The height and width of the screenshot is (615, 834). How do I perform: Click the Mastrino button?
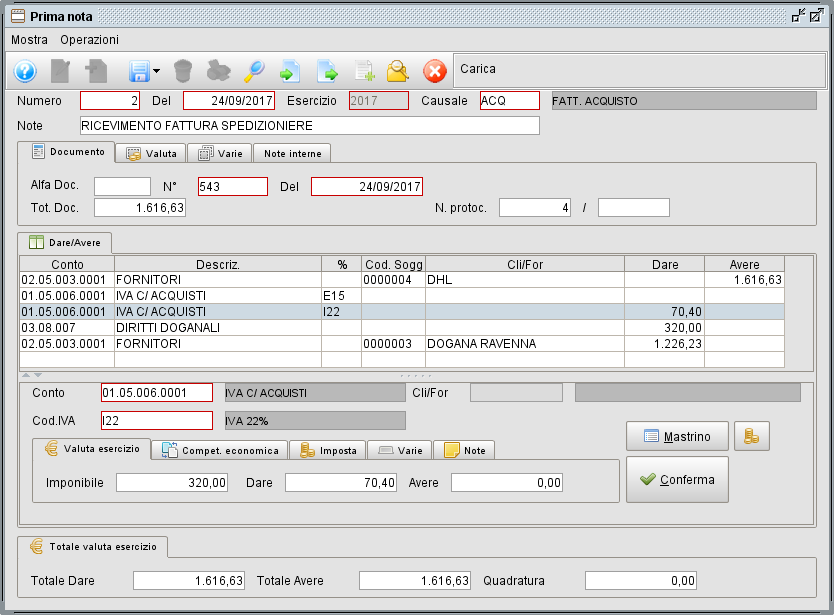(677, 436)
